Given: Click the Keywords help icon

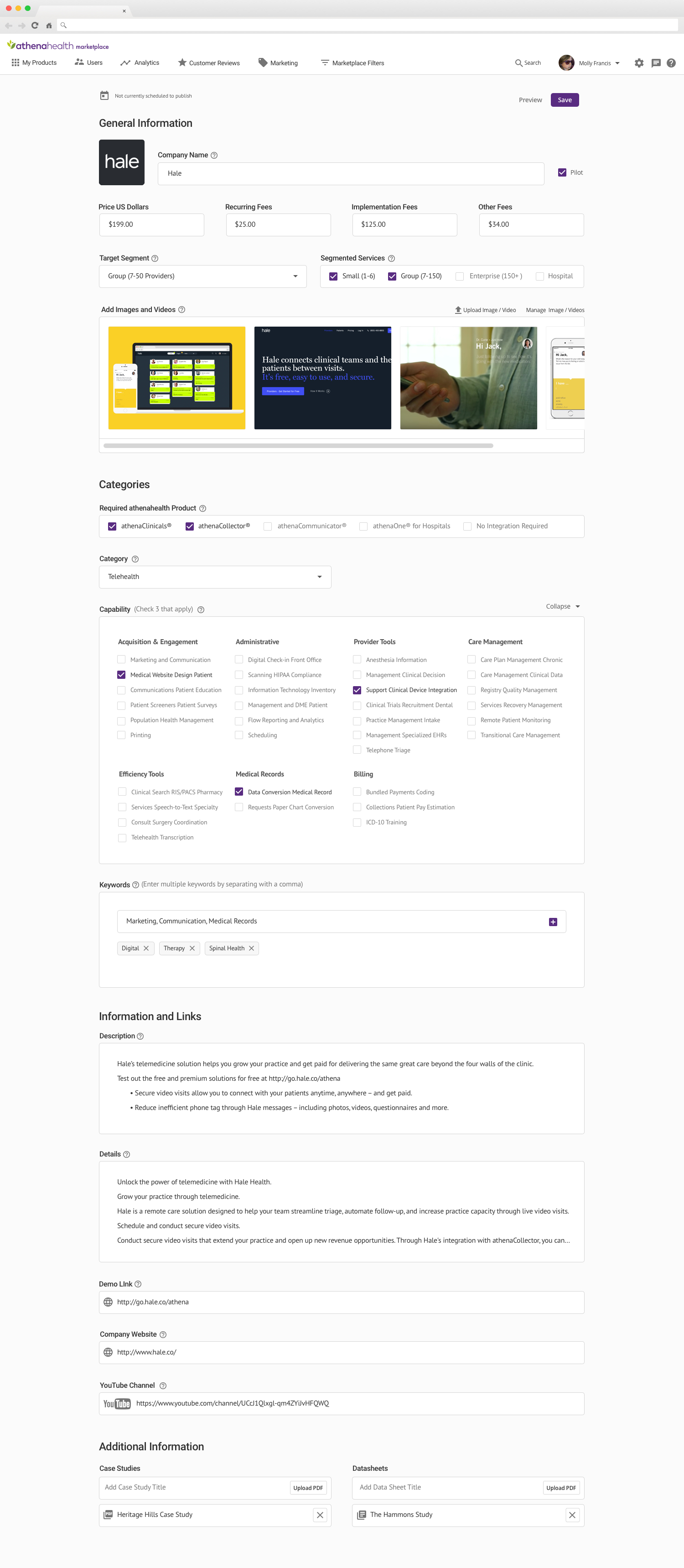Looking at the screenshot, I should point(136,885).
